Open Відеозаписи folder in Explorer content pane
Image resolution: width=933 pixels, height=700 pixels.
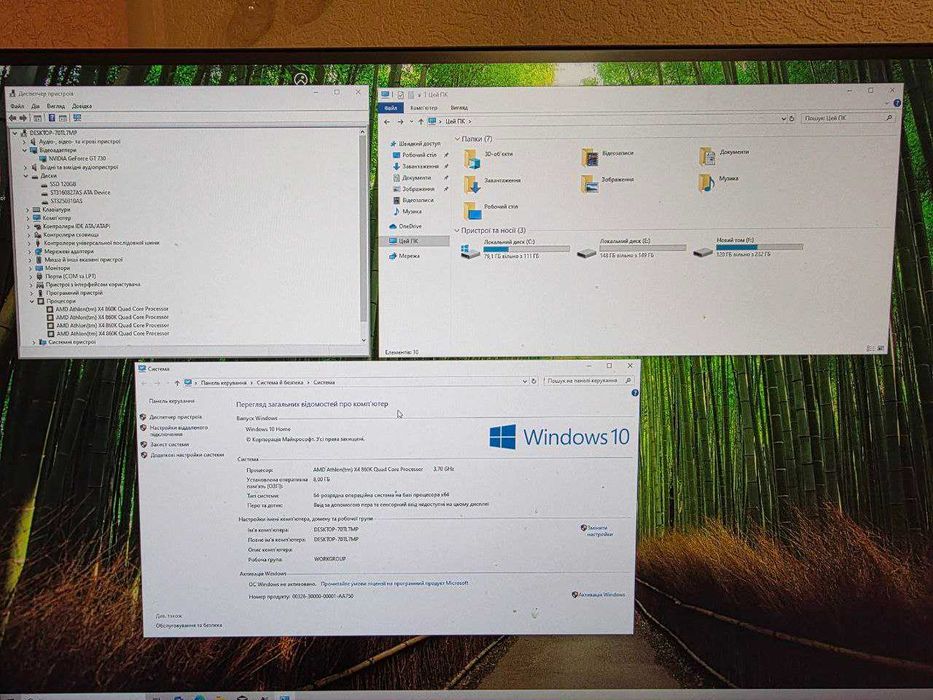pyautogui.click(x=608, y=157)
